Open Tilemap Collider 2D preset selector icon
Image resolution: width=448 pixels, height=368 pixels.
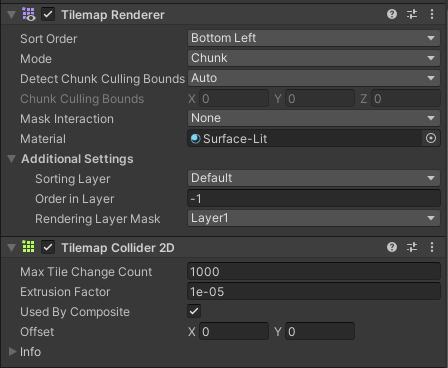tap(412, 247)
